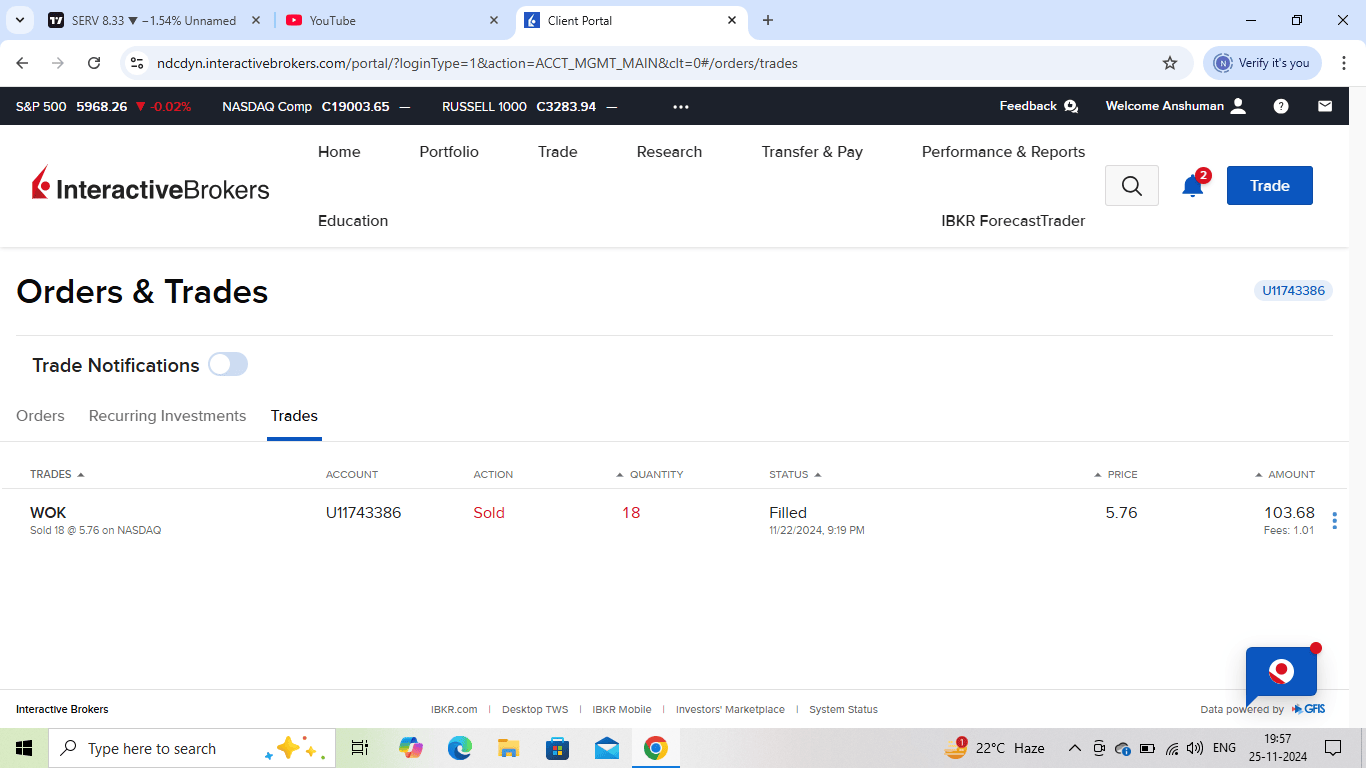Open the Education menu item

click(353, 221)
